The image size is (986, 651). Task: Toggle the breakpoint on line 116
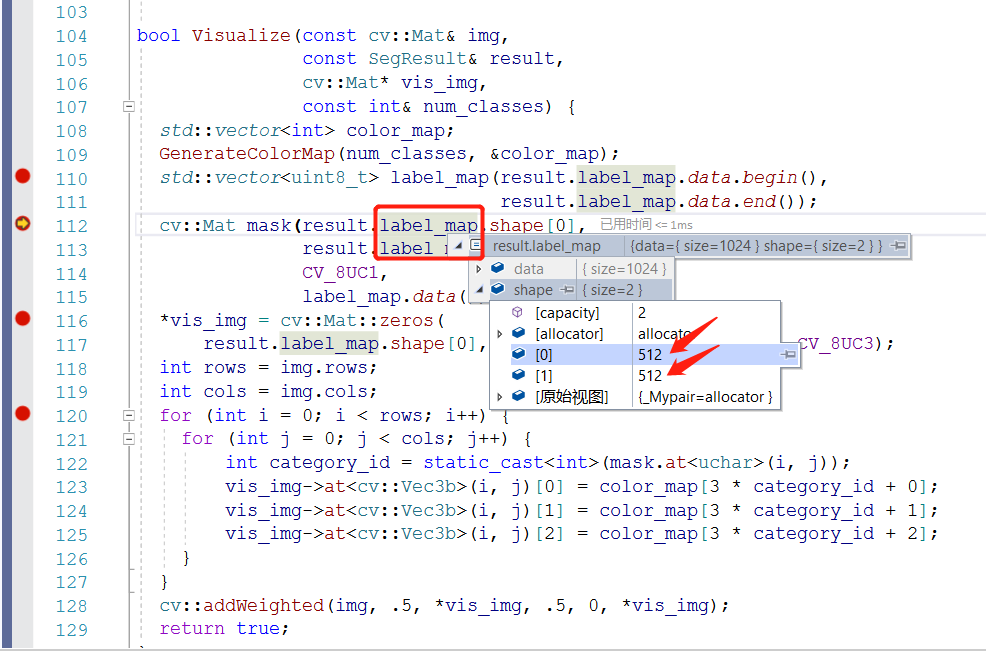(23, 319)
